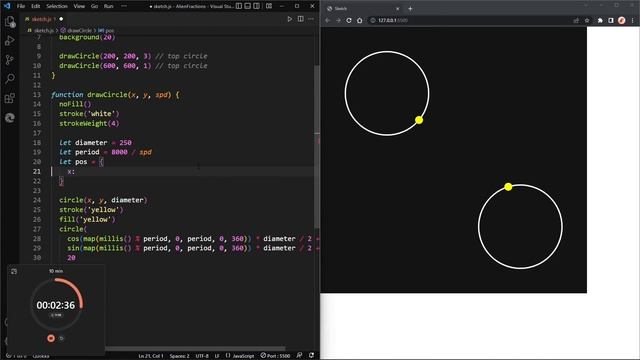Open the browser extensions puzzle icon
640x360 pixels.
600,20
